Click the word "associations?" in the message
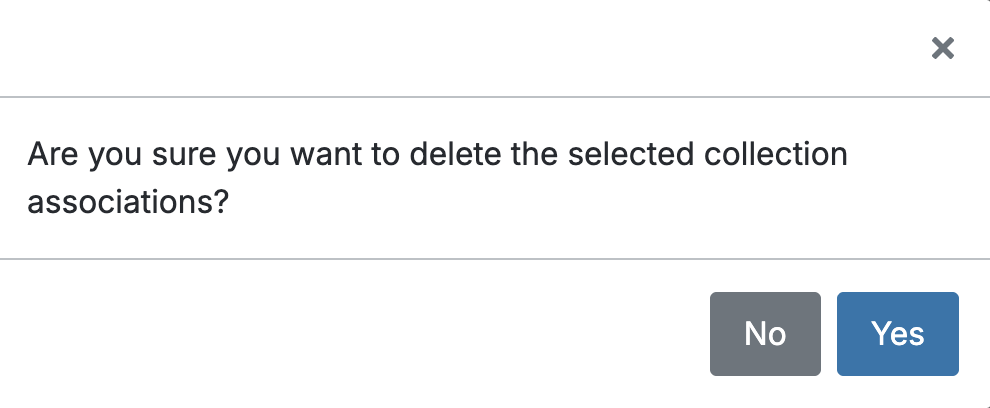This screenshot has width=990, height=408. 129,202
